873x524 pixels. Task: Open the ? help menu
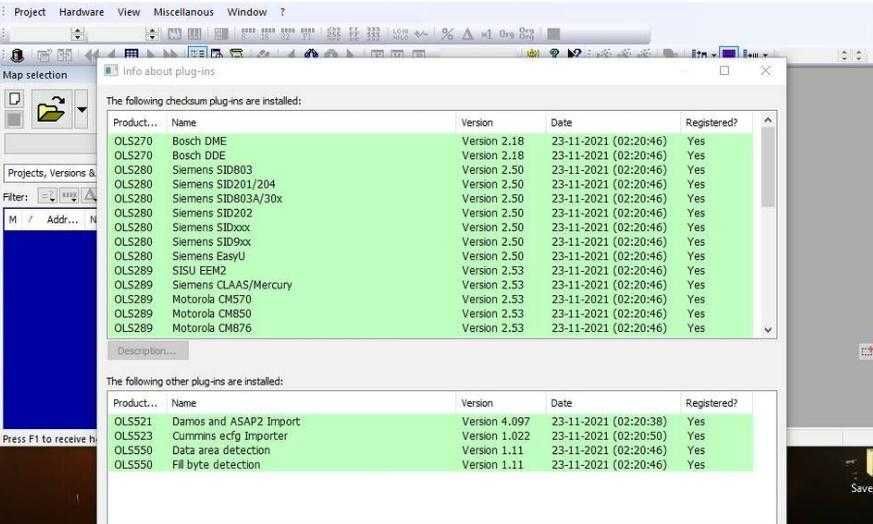[282, 12]
